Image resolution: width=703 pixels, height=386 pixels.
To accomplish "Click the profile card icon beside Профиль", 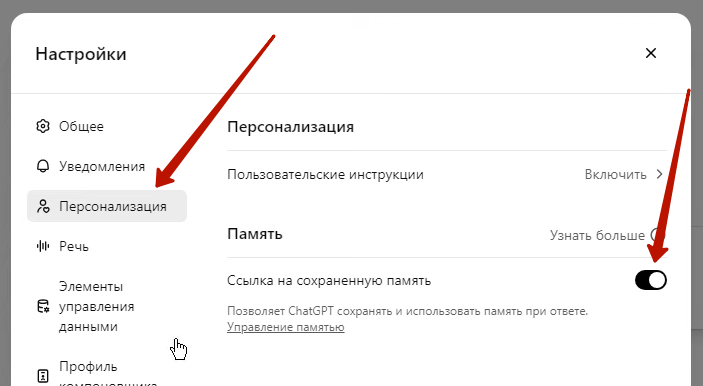I will coord(43,376).
